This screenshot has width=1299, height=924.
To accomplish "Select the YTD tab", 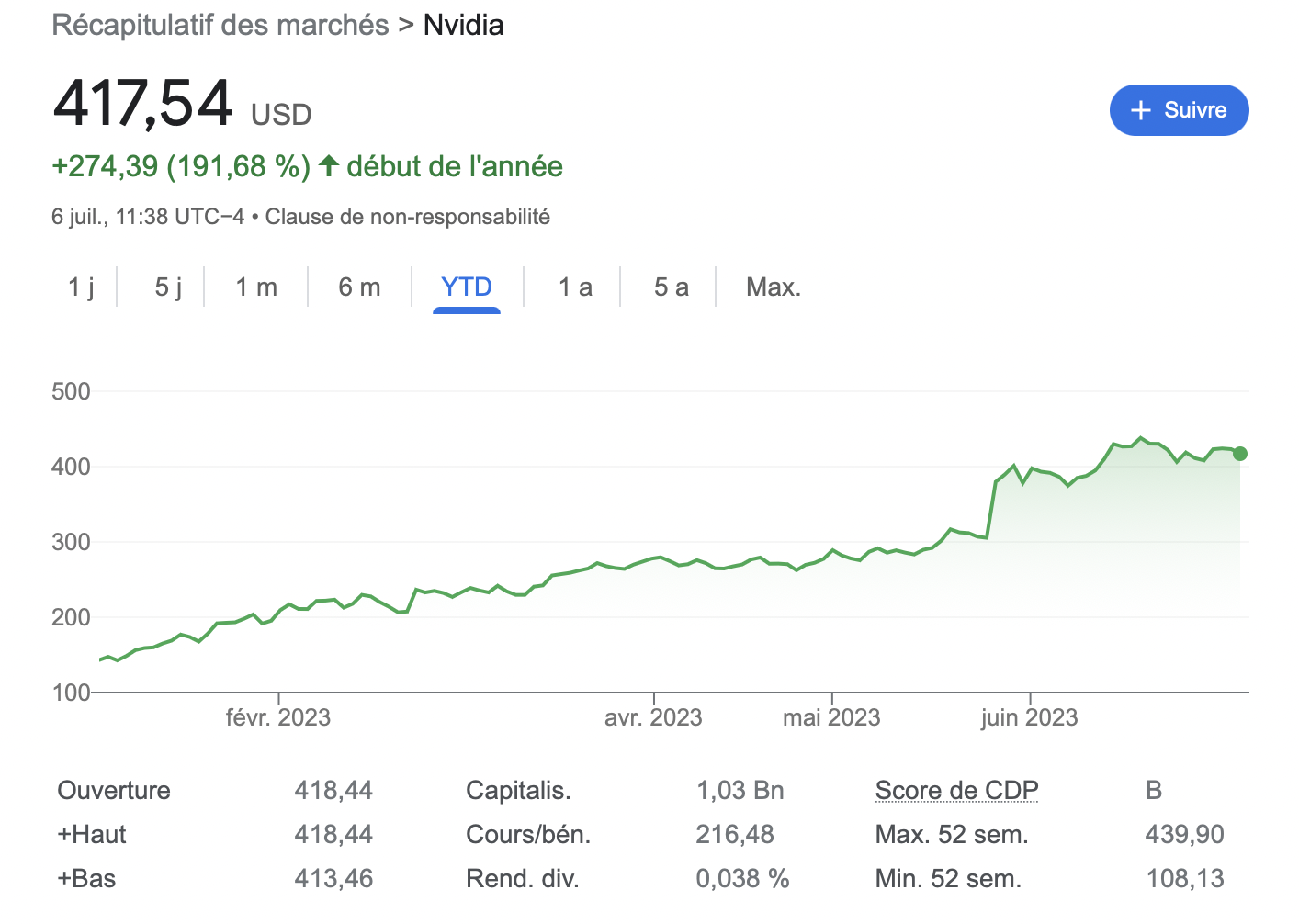I will (467, 287).
